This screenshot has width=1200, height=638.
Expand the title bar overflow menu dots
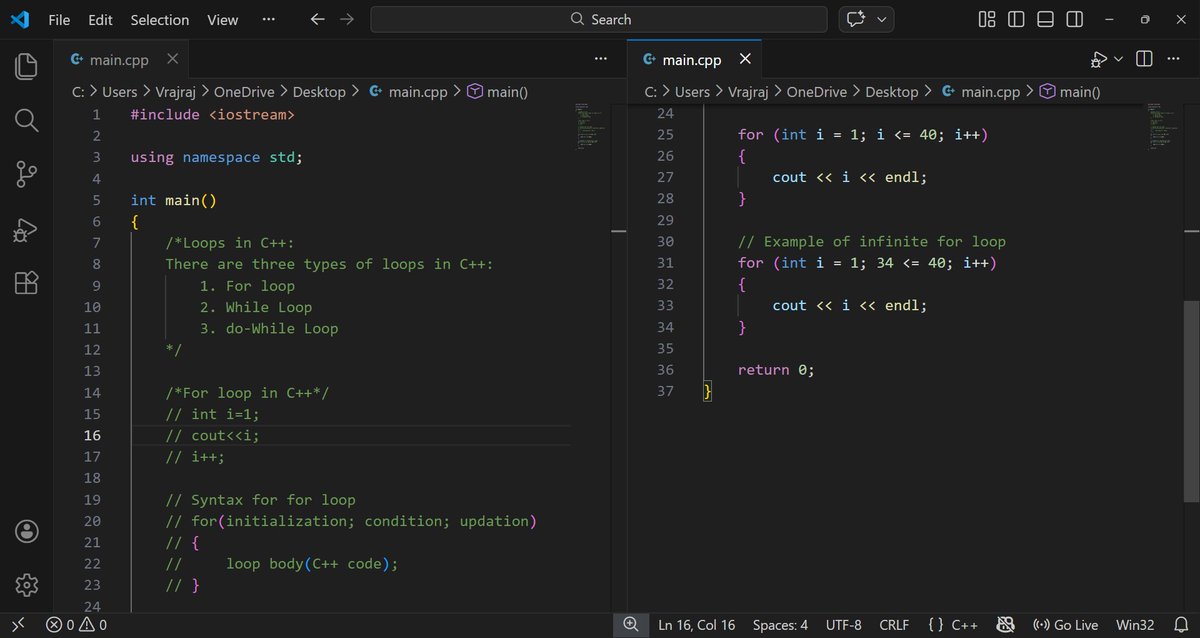[x=268, y=19]
